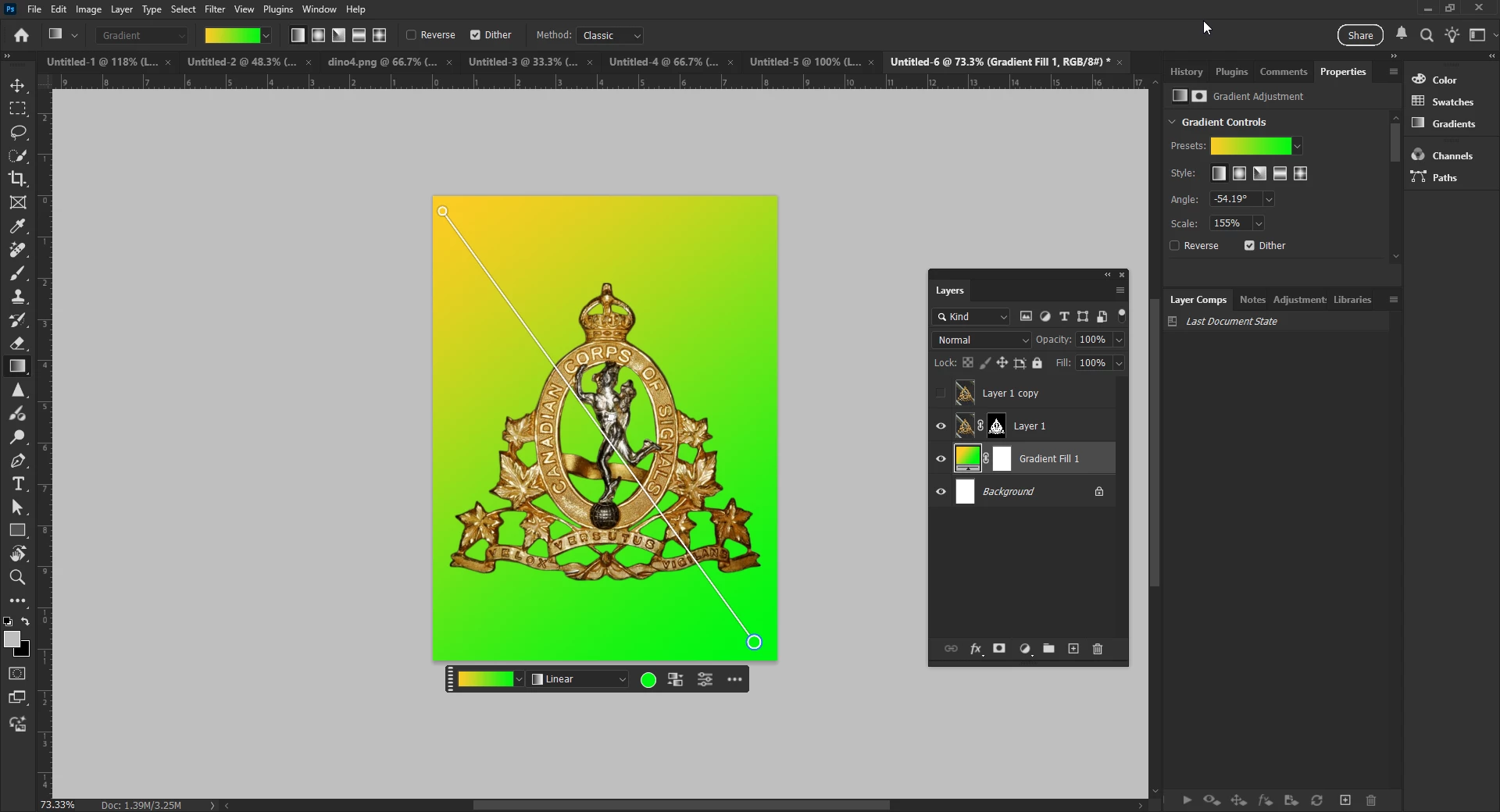Screen dimensions: 1500x812
Task: Open the Method Classic dropdown
Action: pos(611,35)
